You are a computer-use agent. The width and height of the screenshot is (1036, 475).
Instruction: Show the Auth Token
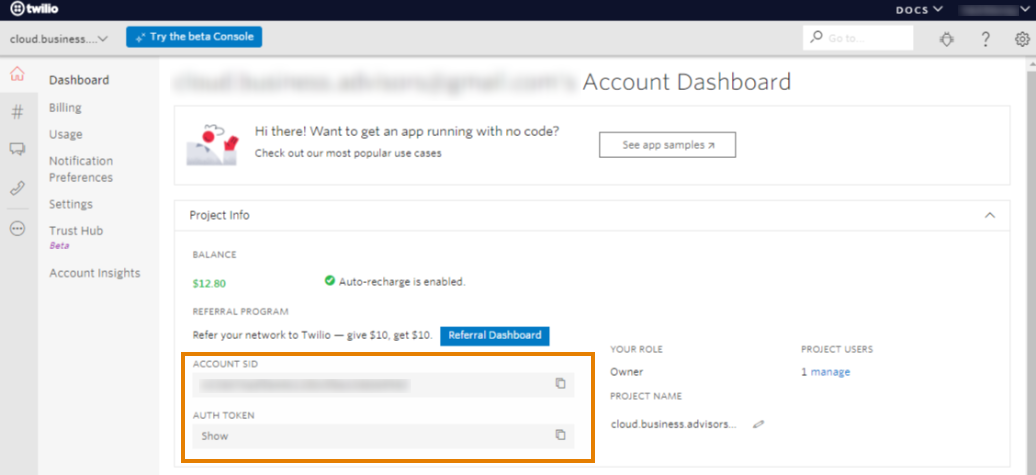click(x=215, y=436)
